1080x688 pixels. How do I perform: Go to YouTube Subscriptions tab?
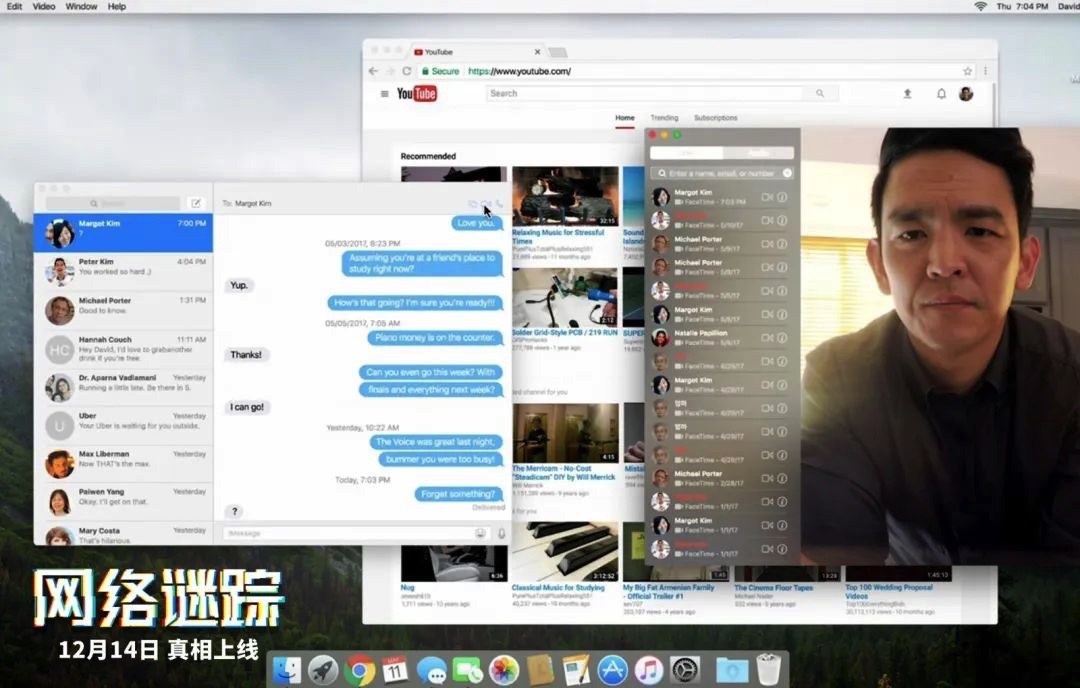(715, 118)
